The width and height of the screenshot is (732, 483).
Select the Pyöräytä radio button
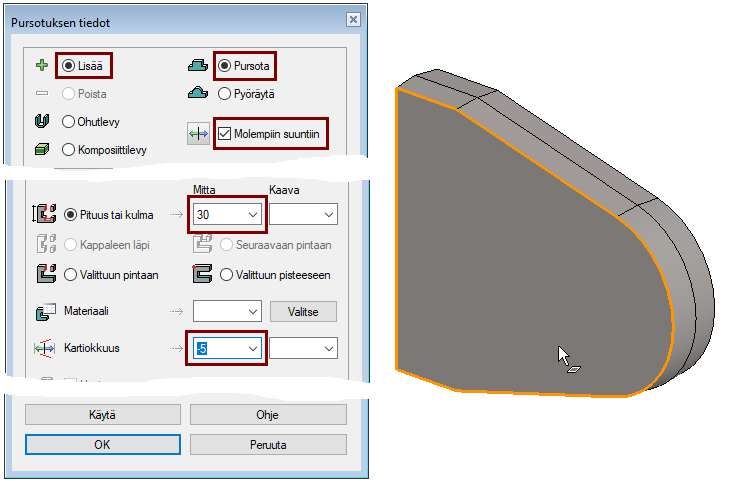[225, 94]
